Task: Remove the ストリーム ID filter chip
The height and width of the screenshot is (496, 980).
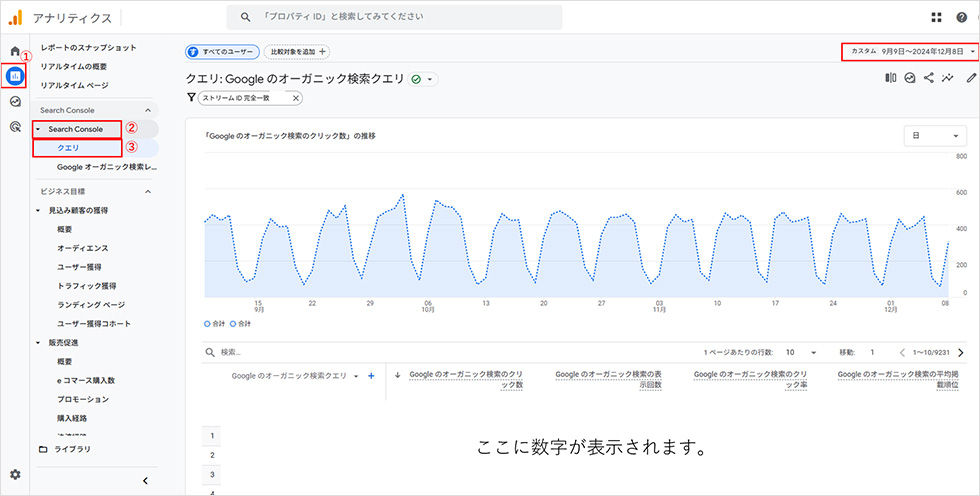Action: coord(296,98)
